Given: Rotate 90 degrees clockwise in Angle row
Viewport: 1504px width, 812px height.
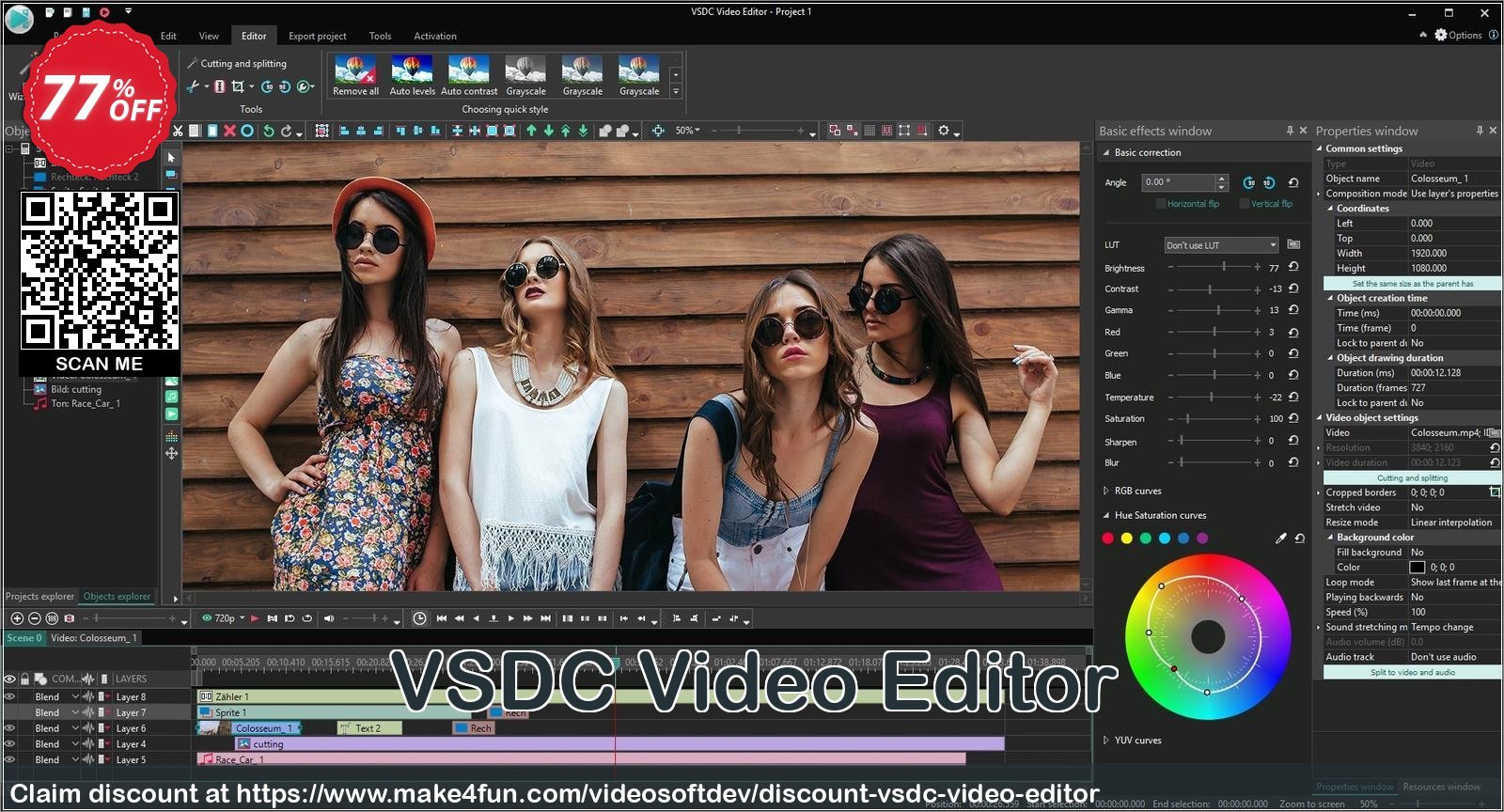Looking at the screenshot, I should coord(1268,182).
